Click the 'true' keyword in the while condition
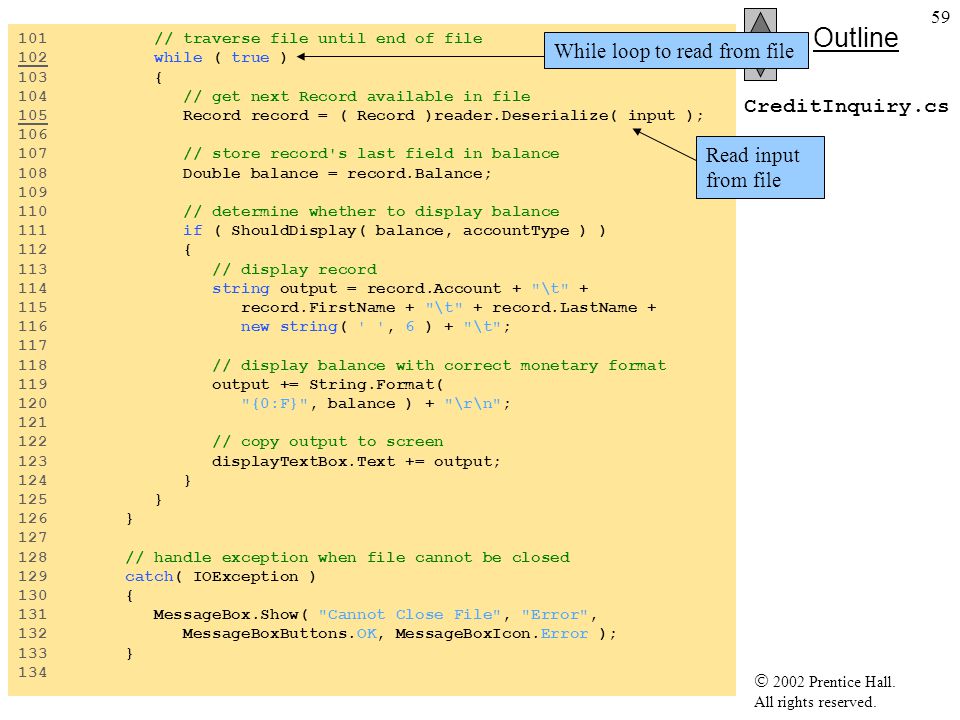The width and height of the screenshot is (960, 720). [250, 58]
